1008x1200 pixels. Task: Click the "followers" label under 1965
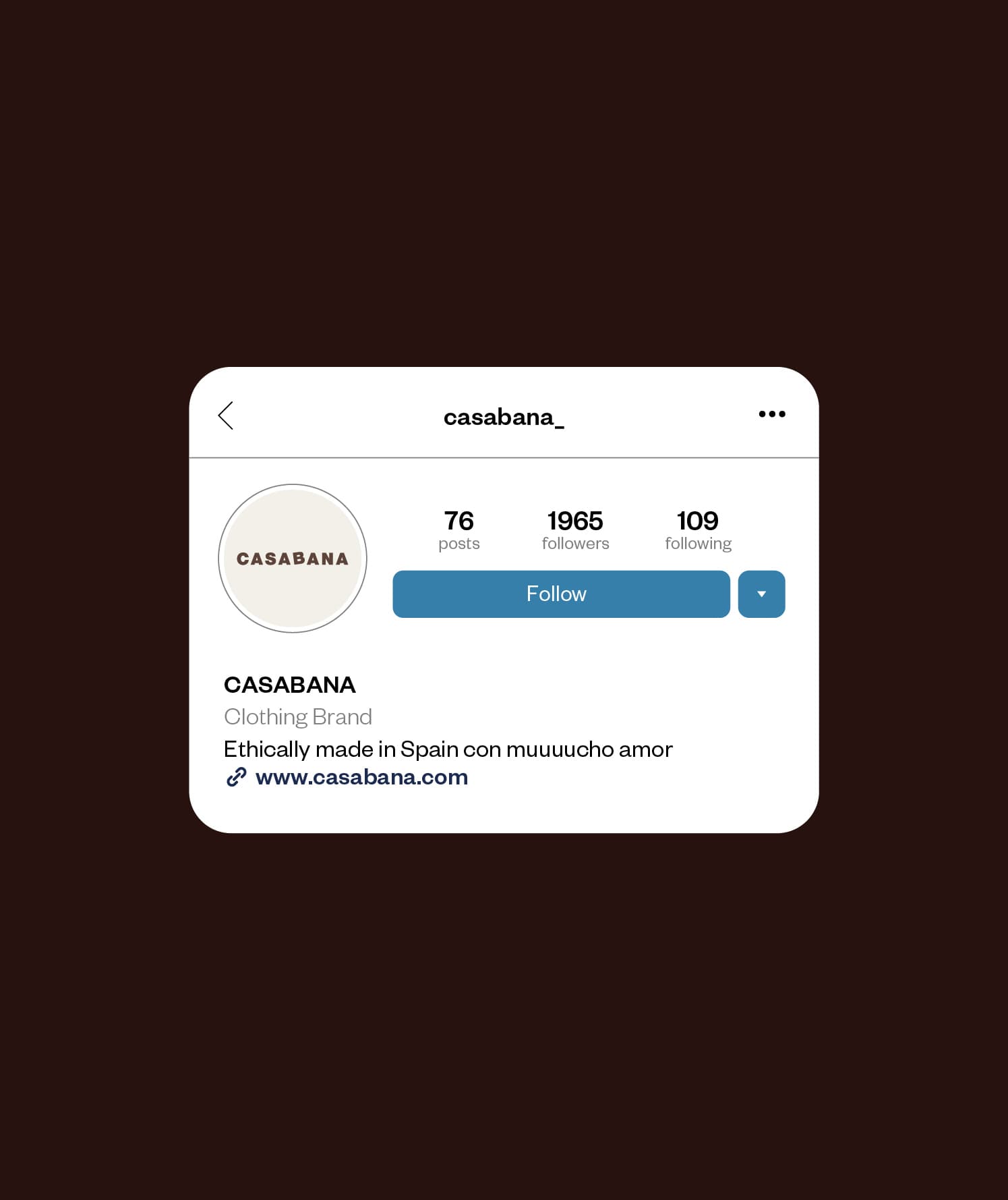pos(576,544)
